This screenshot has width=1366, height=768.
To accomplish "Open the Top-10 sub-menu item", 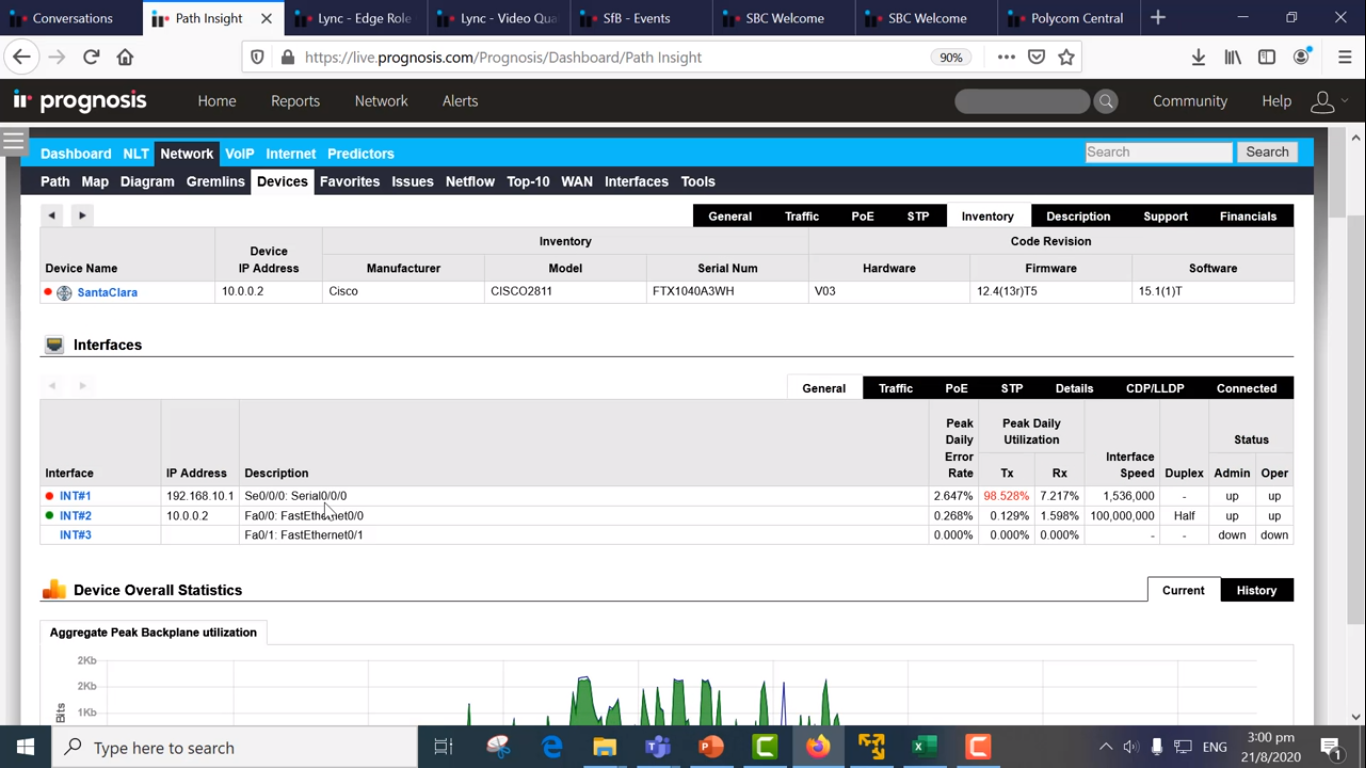I will (528, 182).
